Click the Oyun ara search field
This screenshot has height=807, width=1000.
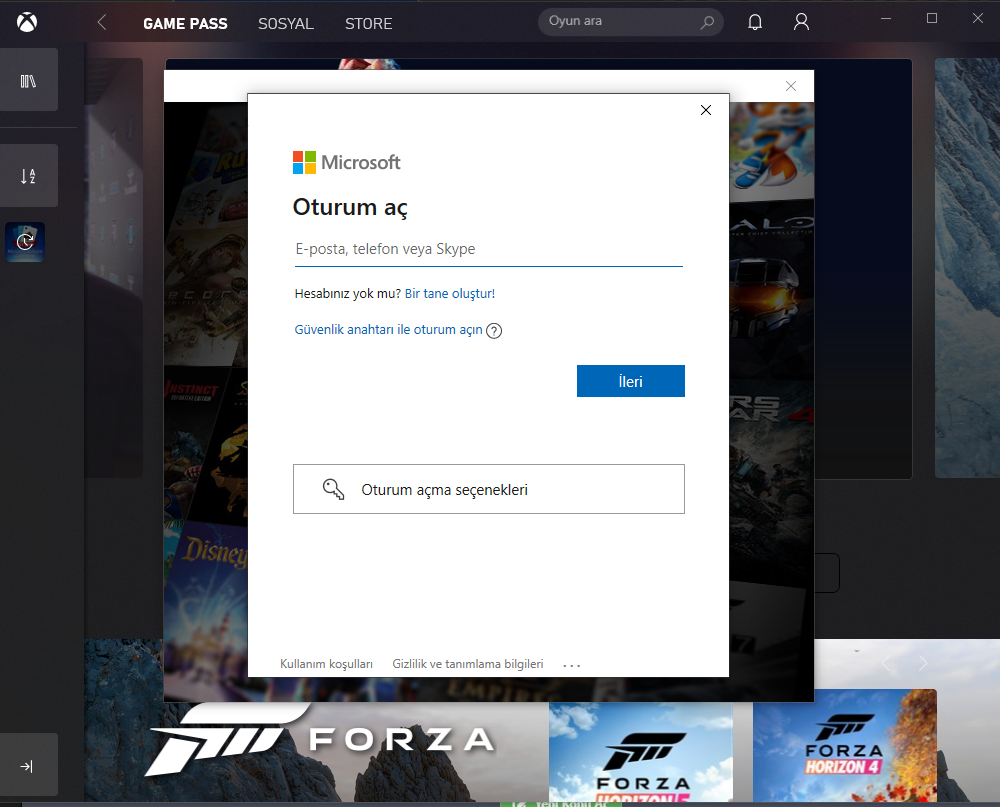click(x=630, y=22)
